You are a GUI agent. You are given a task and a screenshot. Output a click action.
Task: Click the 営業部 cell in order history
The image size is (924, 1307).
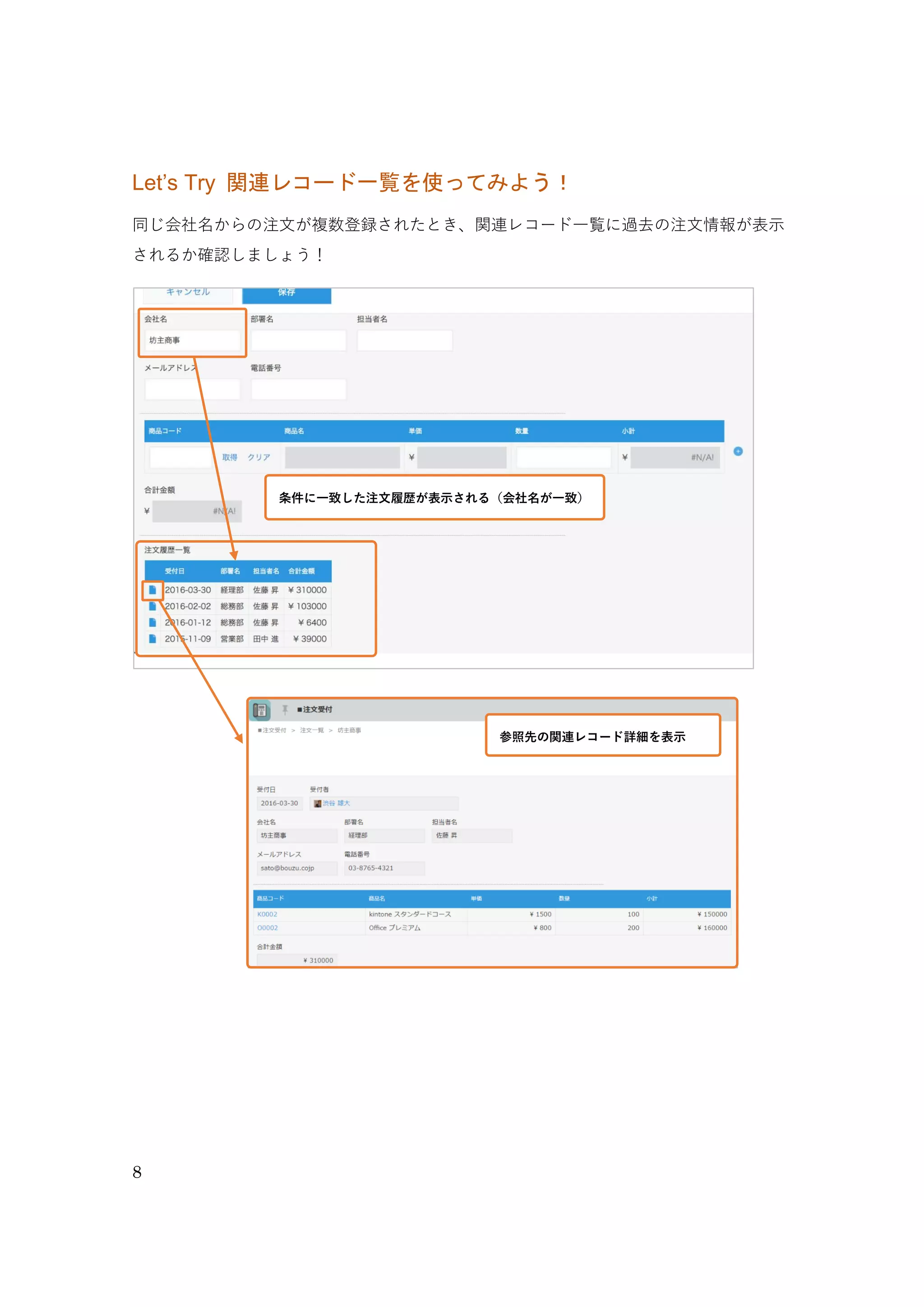click(232, 639)
